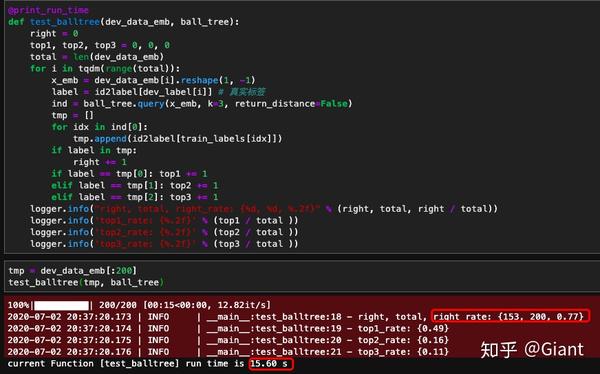This screenshot has width=600, height=374.
Task: Click the len(dev_data_emb) call
Action: pos(118,57)
